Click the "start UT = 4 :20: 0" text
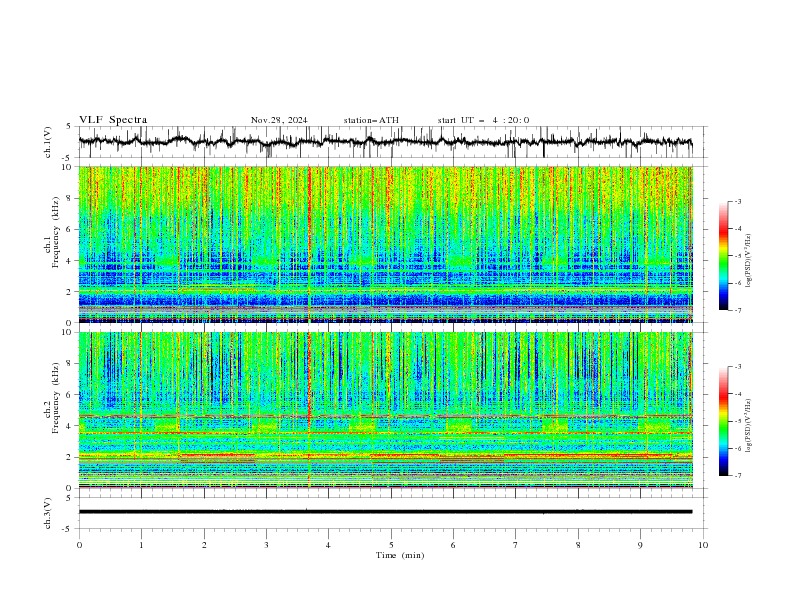 (x=483, y=120)
